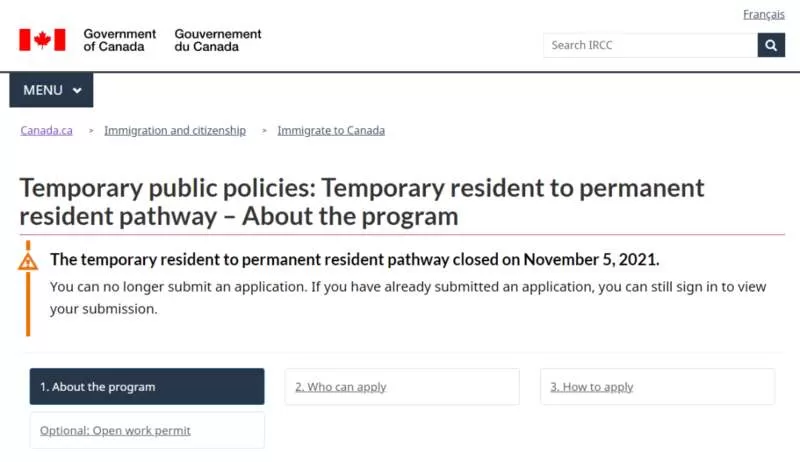This screenshot has height=462, width=800.
Task: Switch language to Français
Action: (764, 14)
